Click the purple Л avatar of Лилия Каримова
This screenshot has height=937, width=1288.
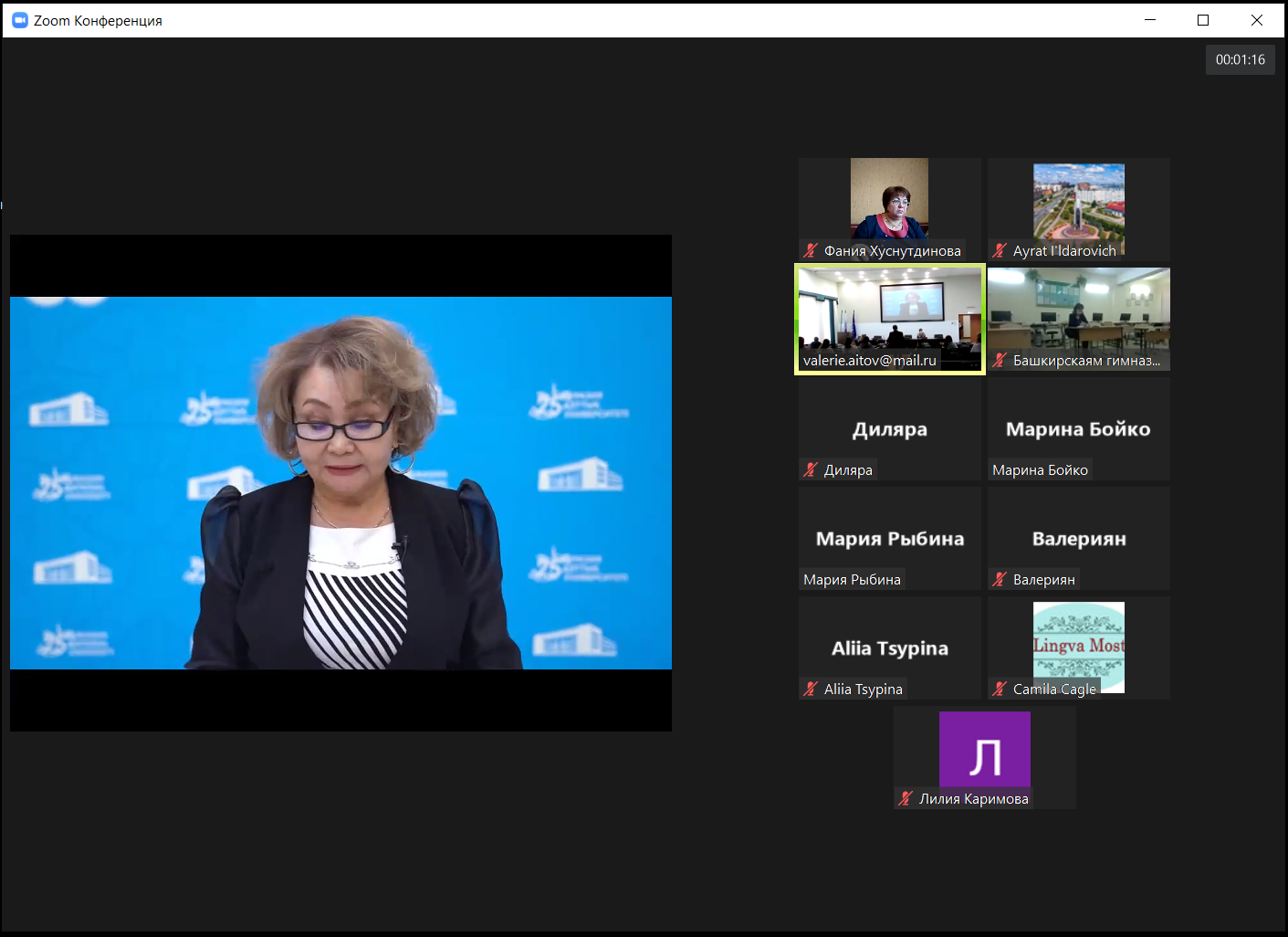[x=984, y=750]
